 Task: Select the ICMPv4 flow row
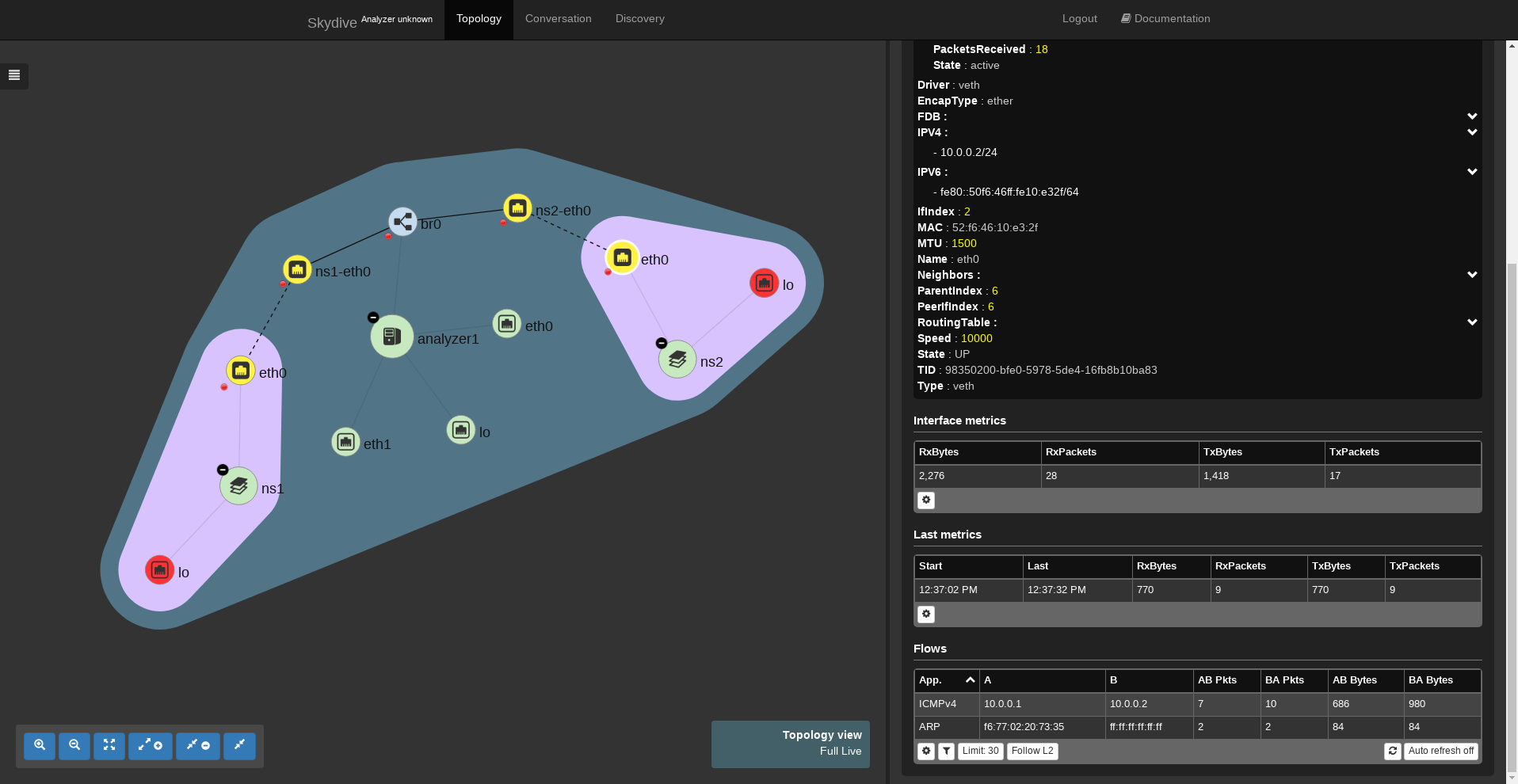point(1198,704)
